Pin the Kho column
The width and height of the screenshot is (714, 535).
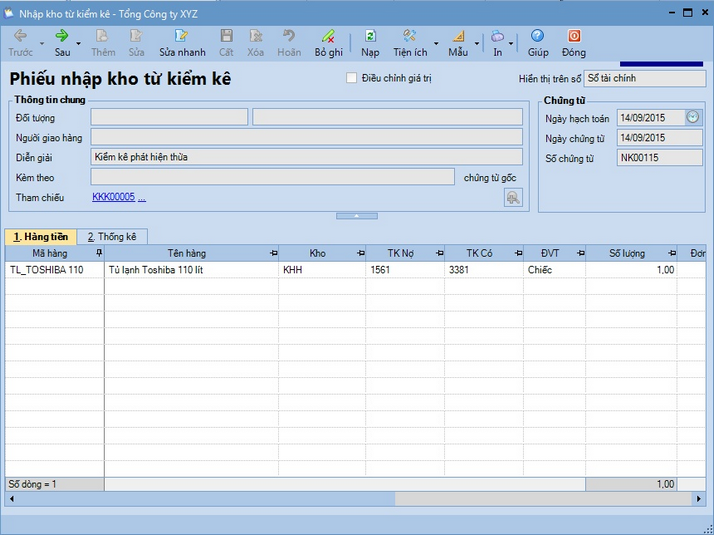[360, 253]
